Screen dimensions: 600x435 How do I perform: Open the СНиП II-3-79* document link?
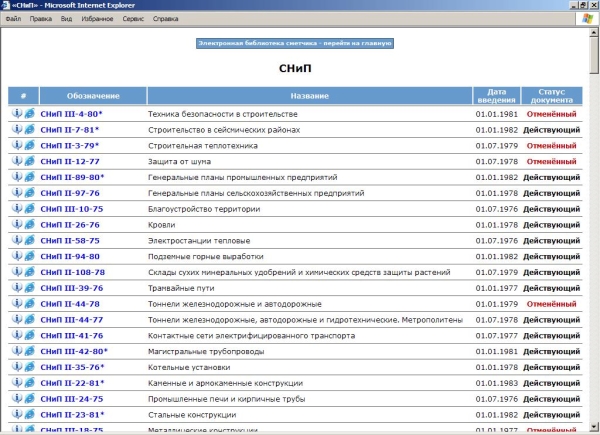(x=69, y=146)
